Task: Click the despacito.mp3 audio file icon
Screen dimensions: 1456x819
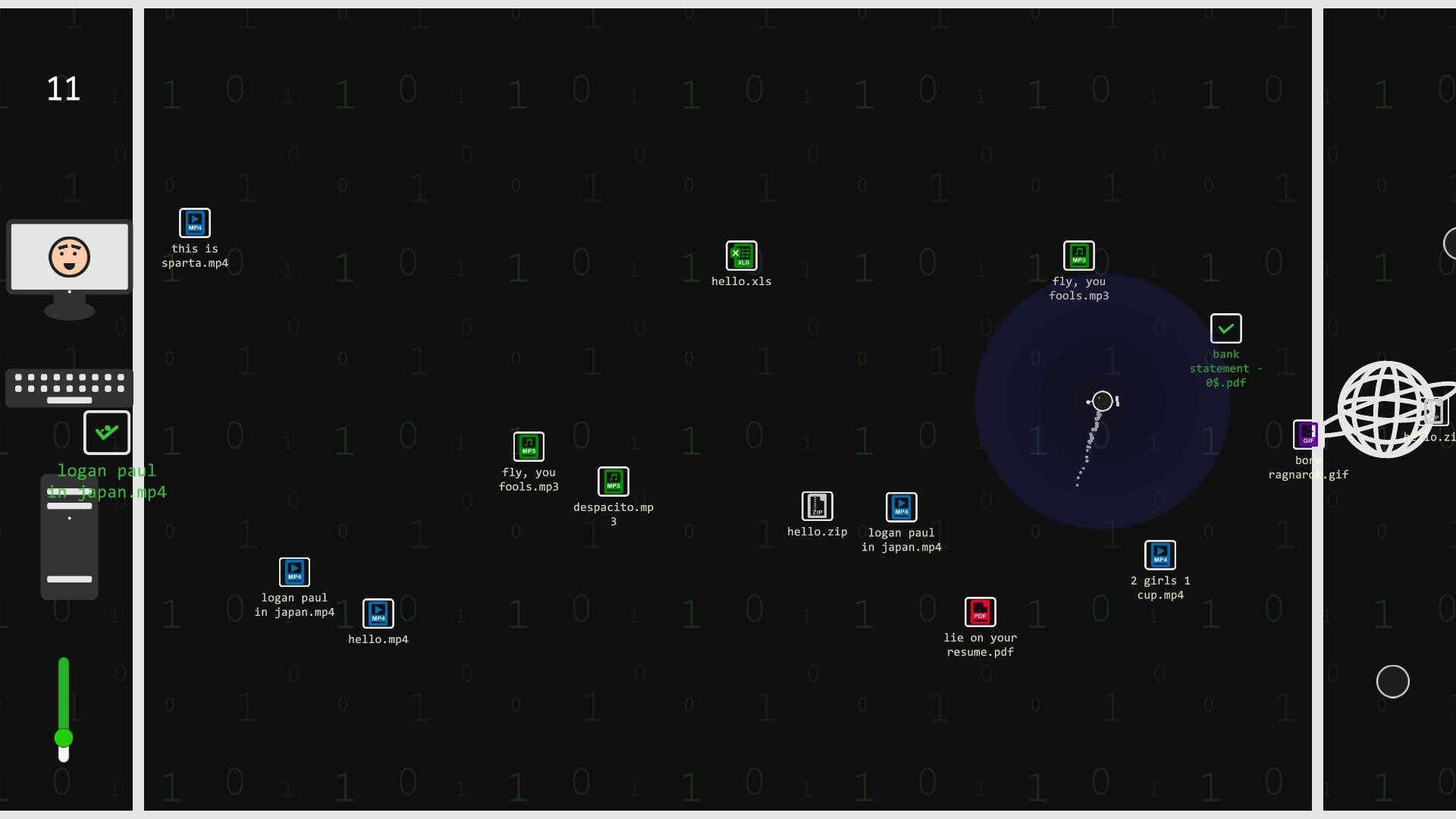Action: [x=613, y=482]
